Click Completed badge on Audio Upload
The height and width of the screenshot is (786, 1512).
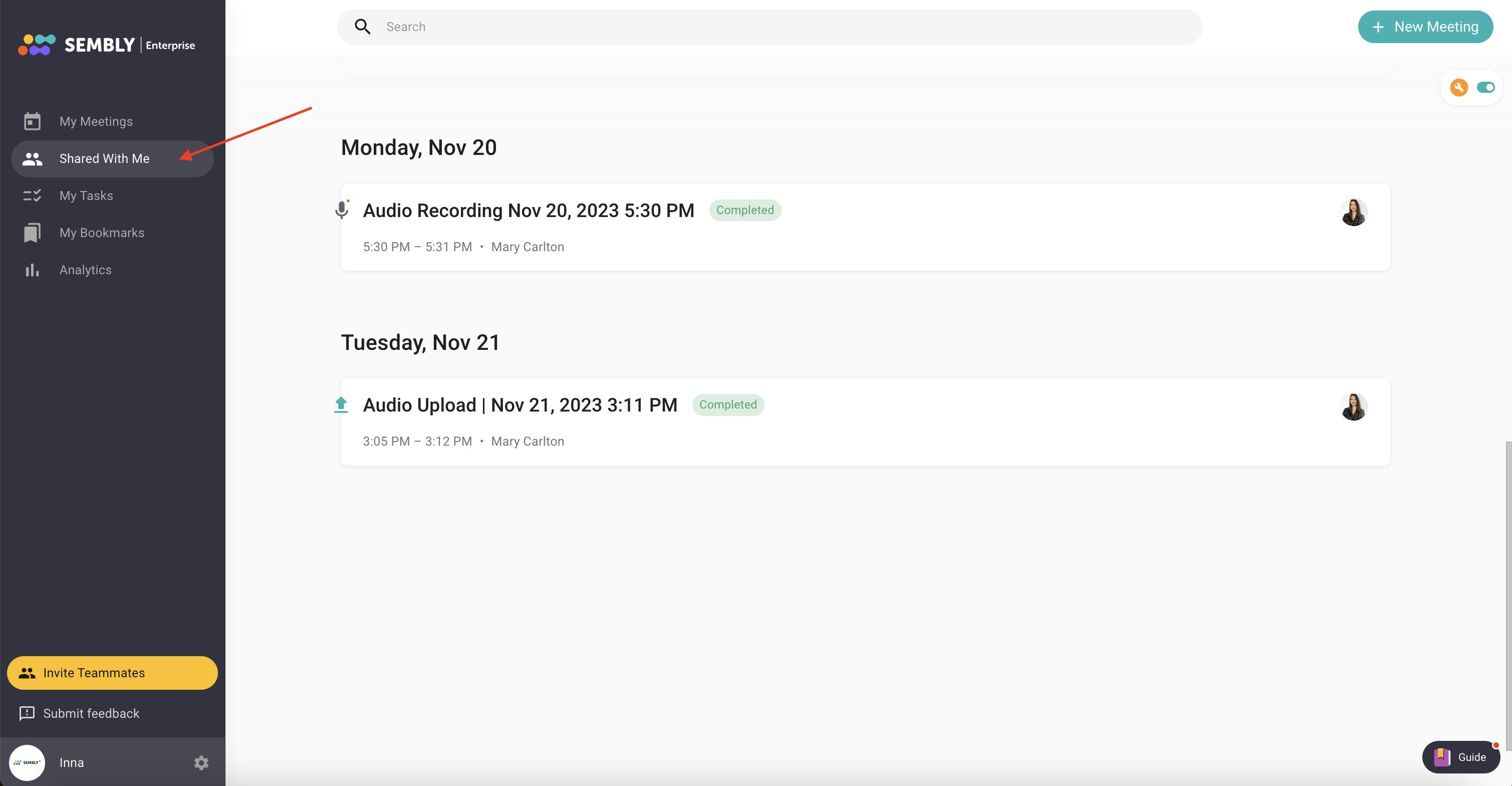point(728,405)
